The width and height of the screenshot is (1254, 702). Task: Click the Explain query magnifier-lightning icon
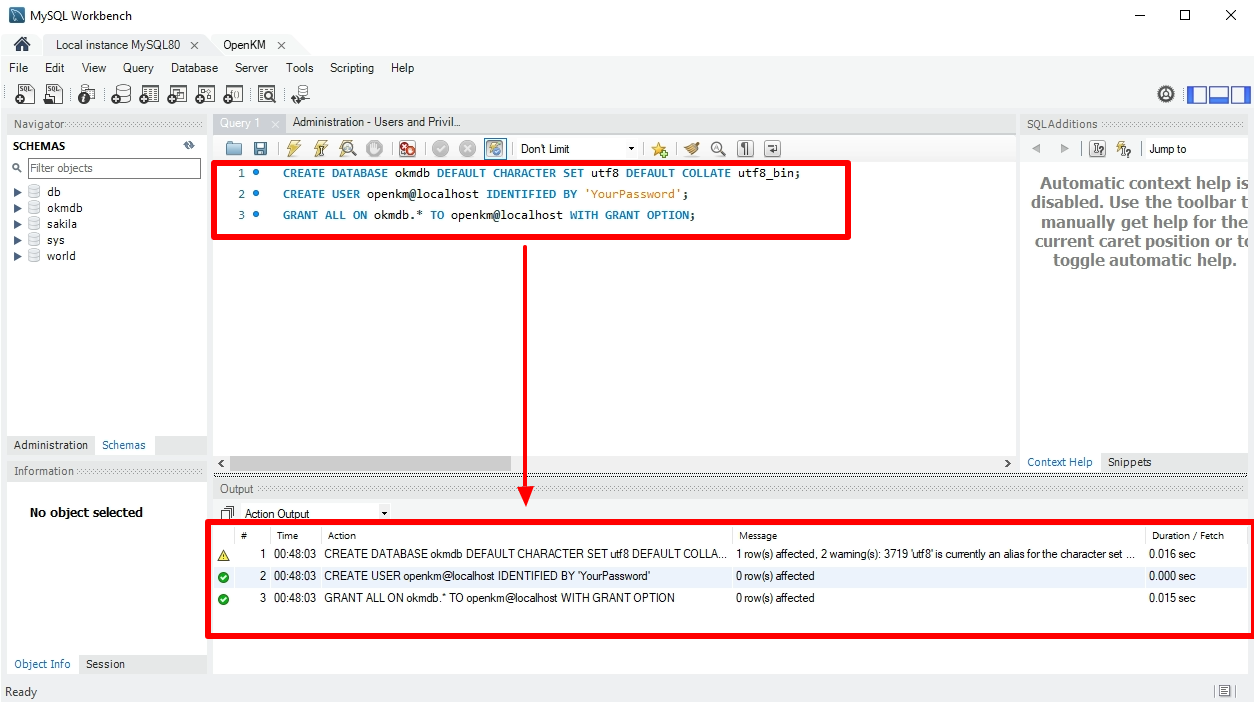(347, 149)
